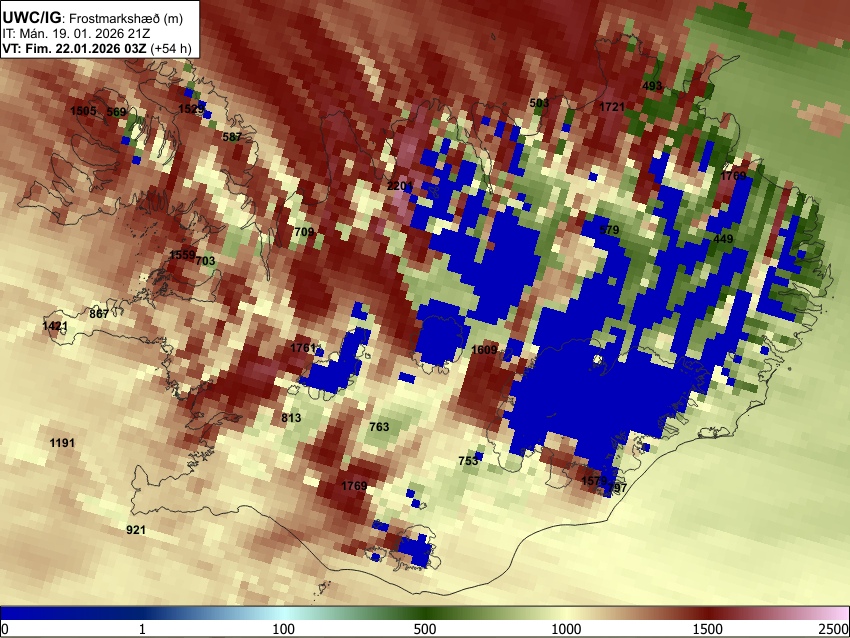The image size is (850, 638).
Task: Click the map value 1721
Action: [x=612, y=107]
